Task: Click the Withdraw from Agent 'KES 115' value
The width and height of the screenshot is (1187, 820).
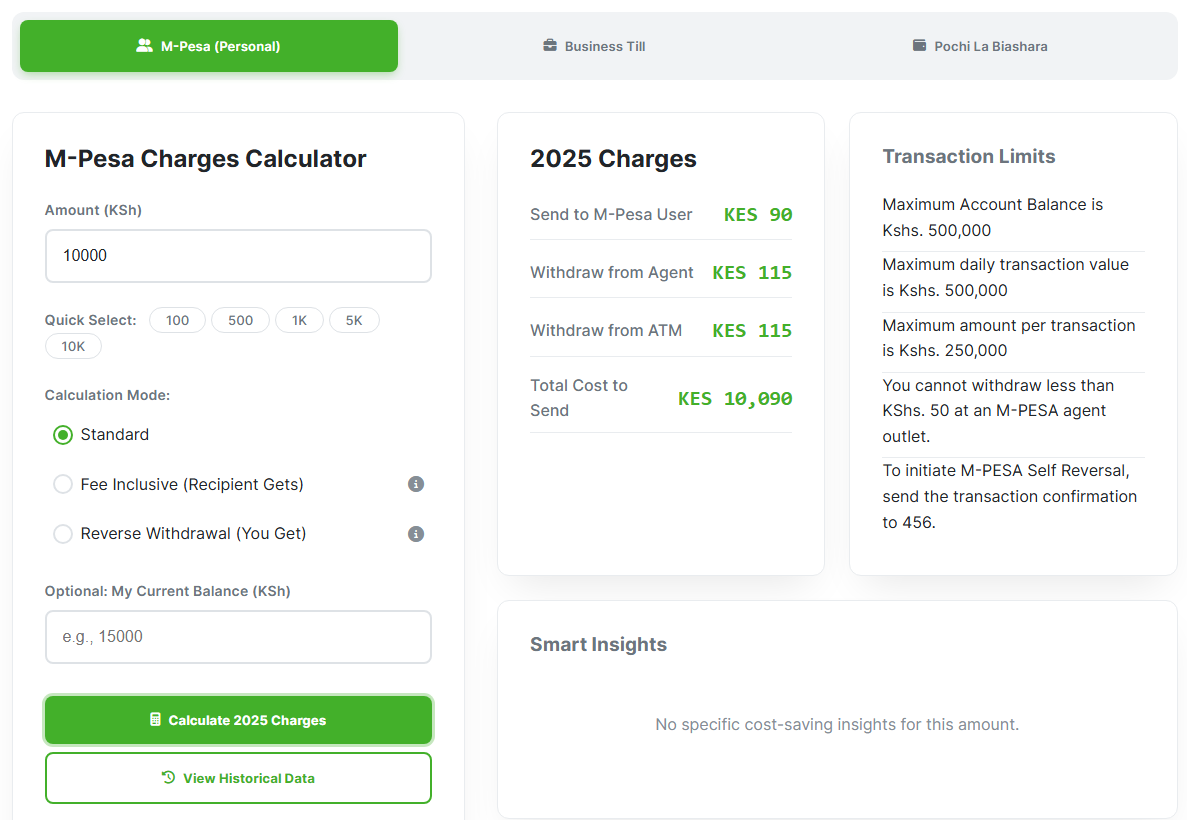Action: 752,273
